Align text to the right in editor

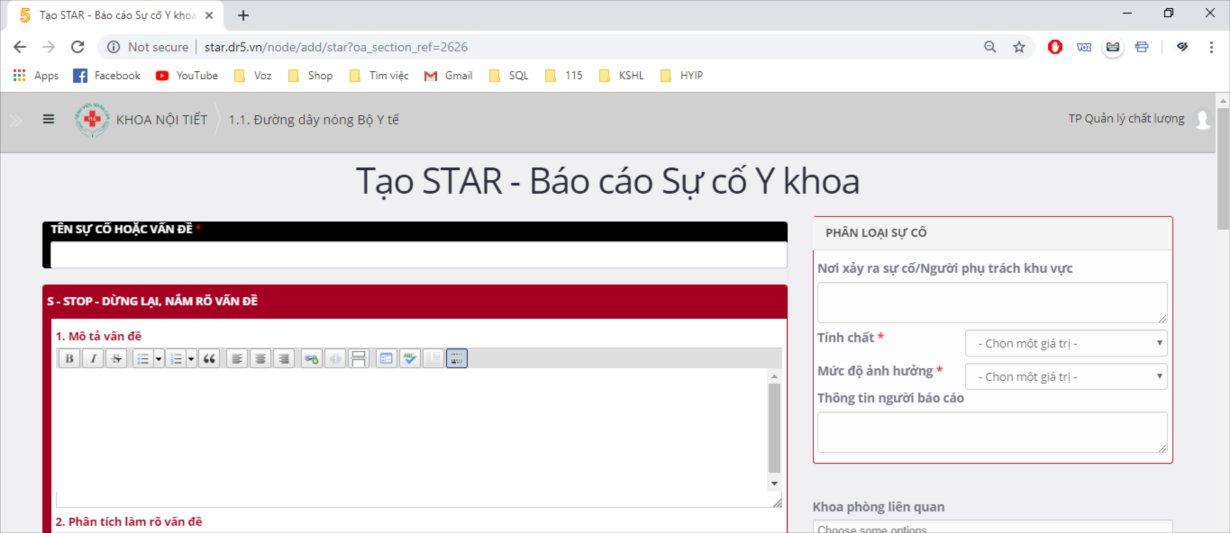pyautogui.click(x=283, y=359)
